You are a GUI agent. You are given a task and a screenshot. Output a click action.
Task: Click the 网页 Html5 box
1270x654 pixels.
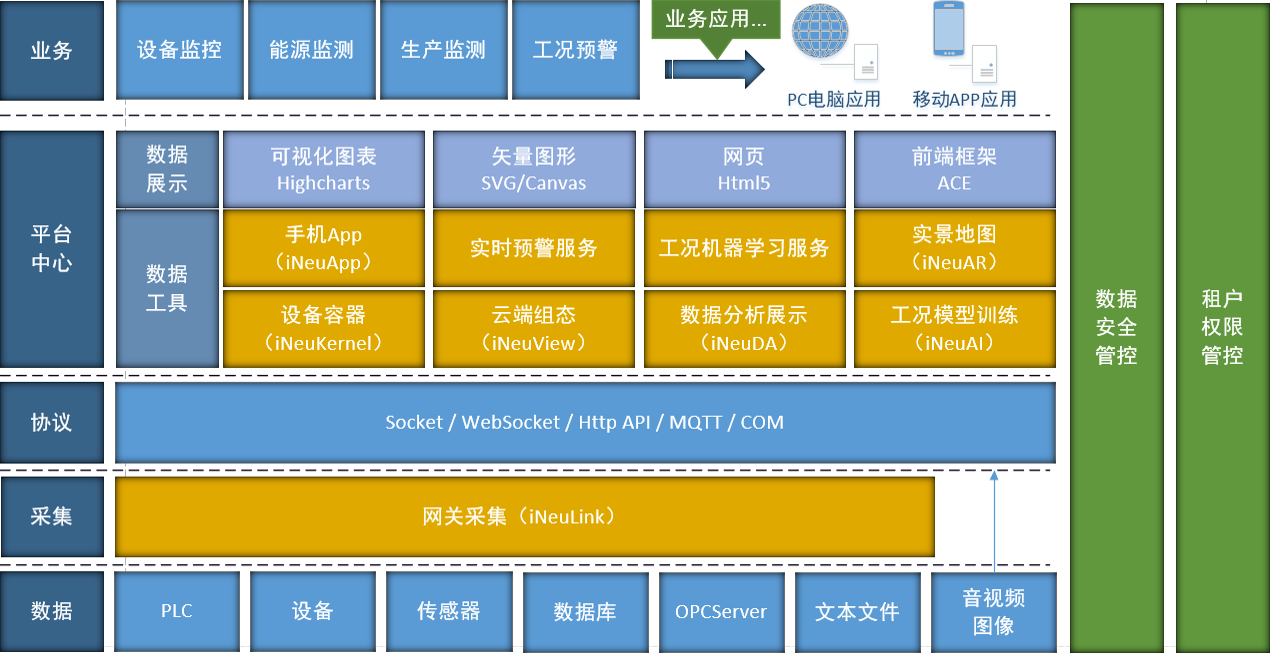click(x=744, y=169)
